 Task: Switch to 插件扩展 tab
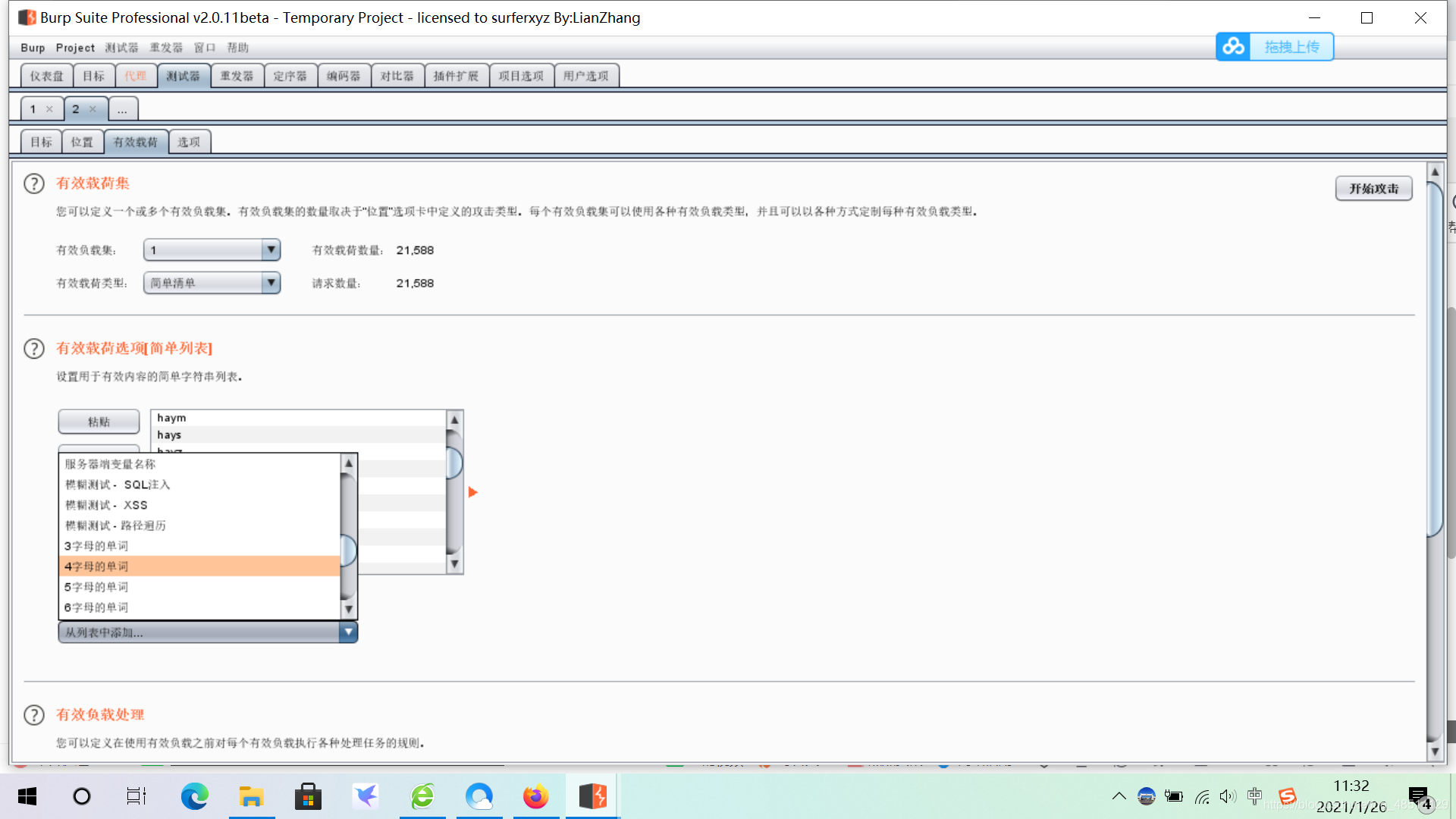[456, 76]
